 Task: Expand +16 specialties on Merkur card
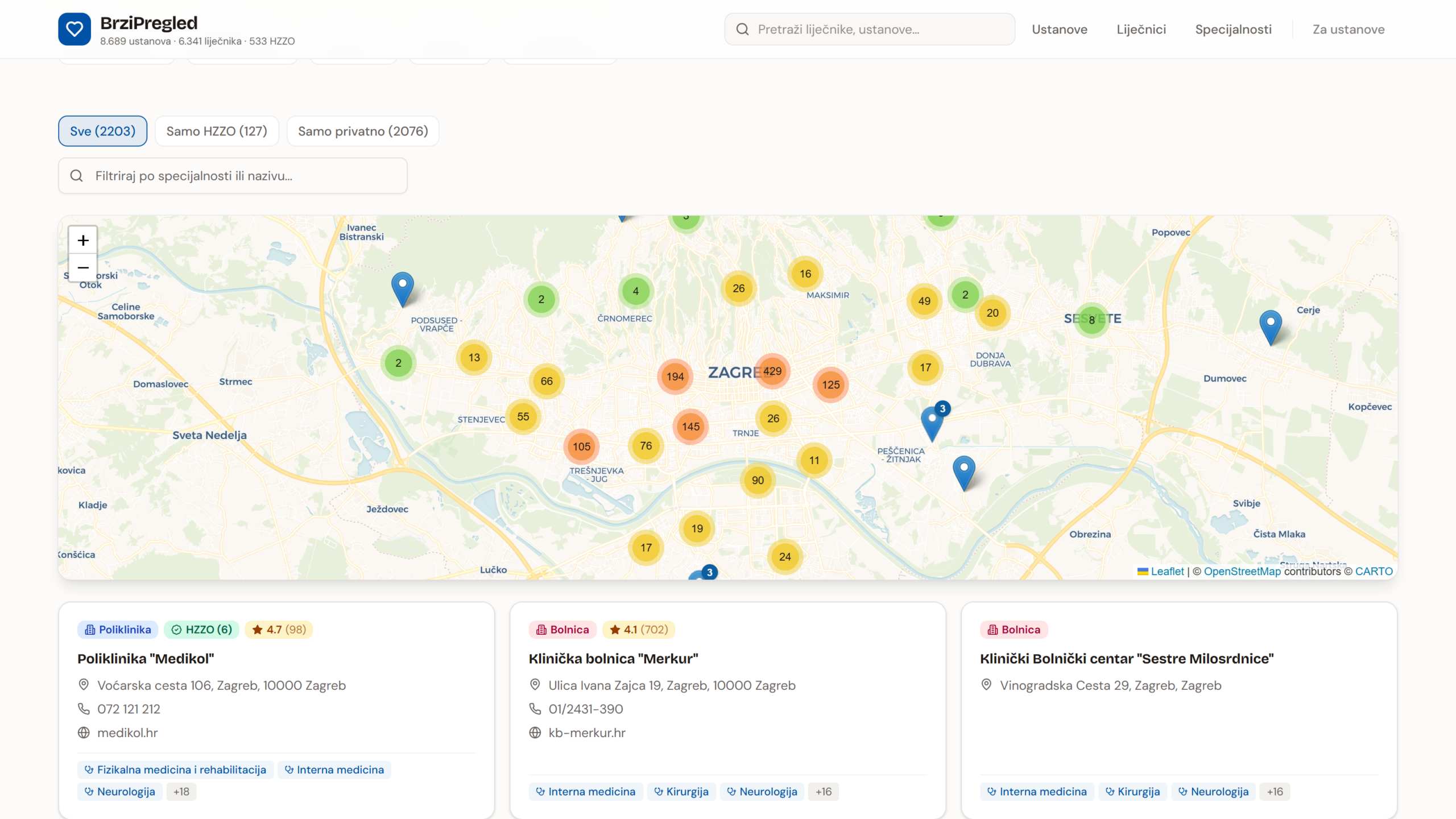(824, 792)
